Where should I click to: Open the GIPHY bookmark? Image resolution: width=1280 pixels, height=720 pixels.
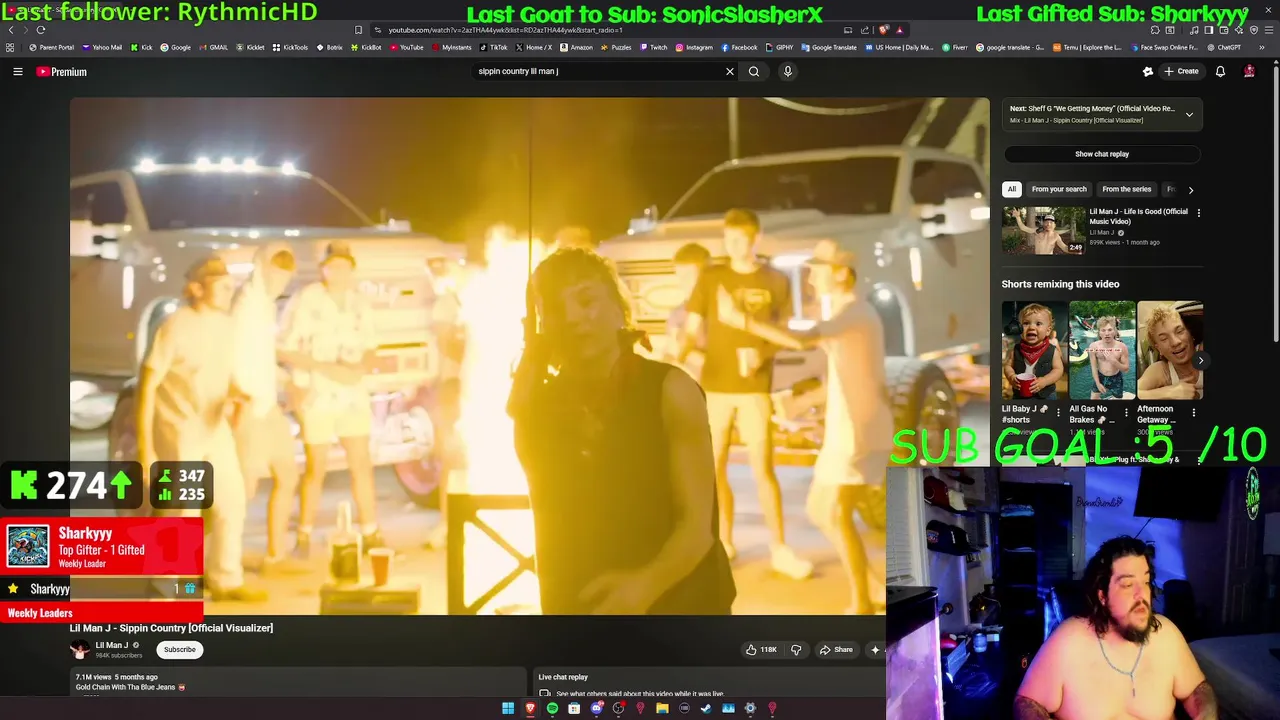point(780,47)
